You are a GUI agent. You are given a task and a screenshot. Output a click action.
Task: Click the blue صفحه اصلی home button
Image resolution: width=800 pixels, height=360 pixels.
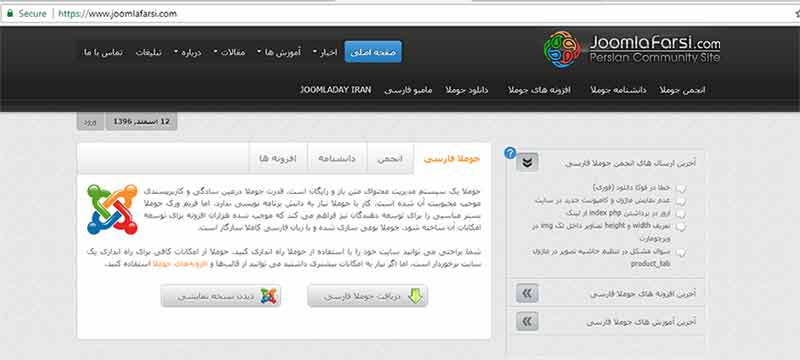[x=373, y=52]
